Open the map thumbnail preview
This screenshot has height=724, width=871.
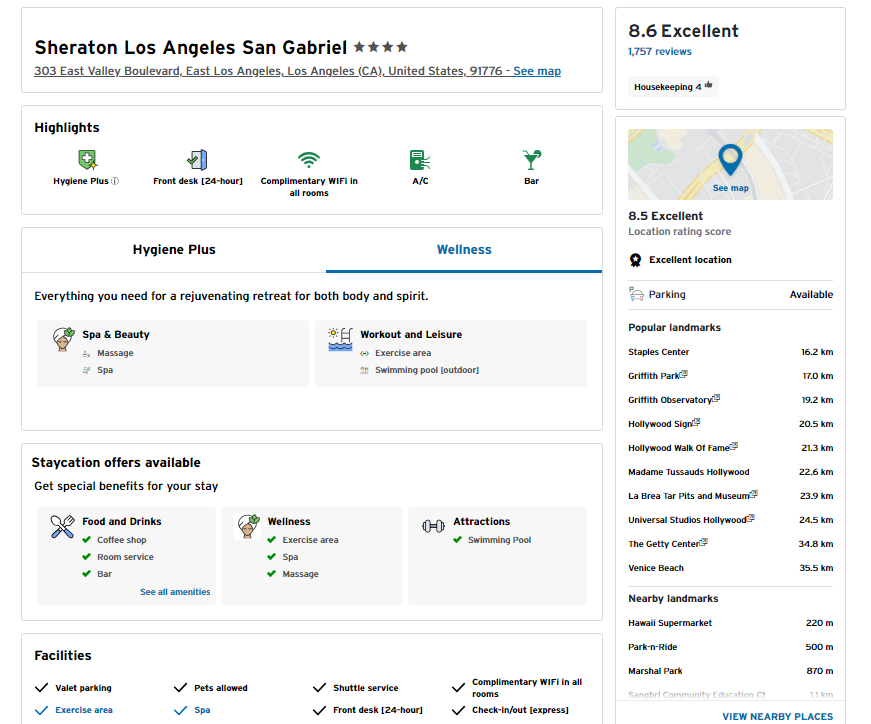coord(730,164)
